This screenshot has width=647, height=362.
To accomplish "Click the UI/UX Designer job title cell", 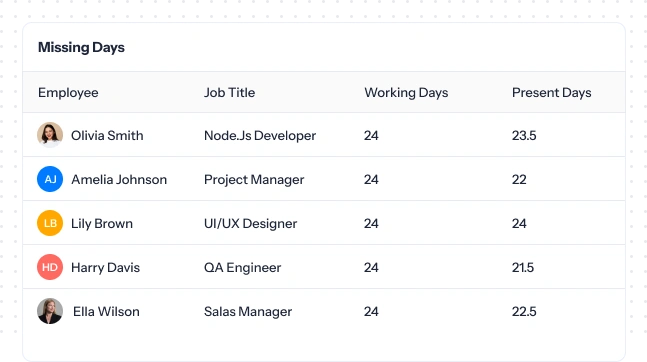I will pyautogui.click(x=250, y=224).
